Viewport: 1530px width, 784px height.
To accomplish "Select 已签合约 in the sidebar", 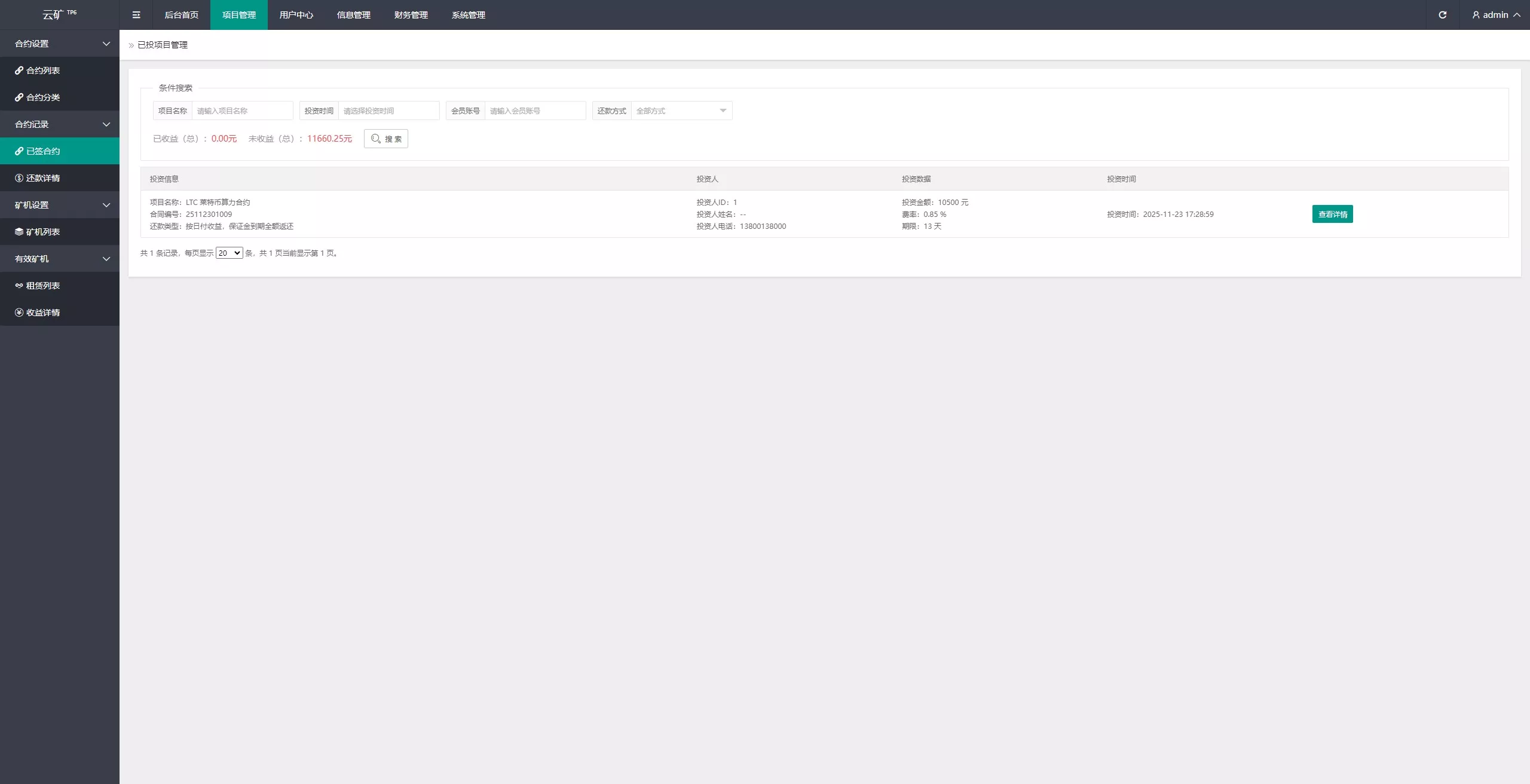I will click(43, 151).
